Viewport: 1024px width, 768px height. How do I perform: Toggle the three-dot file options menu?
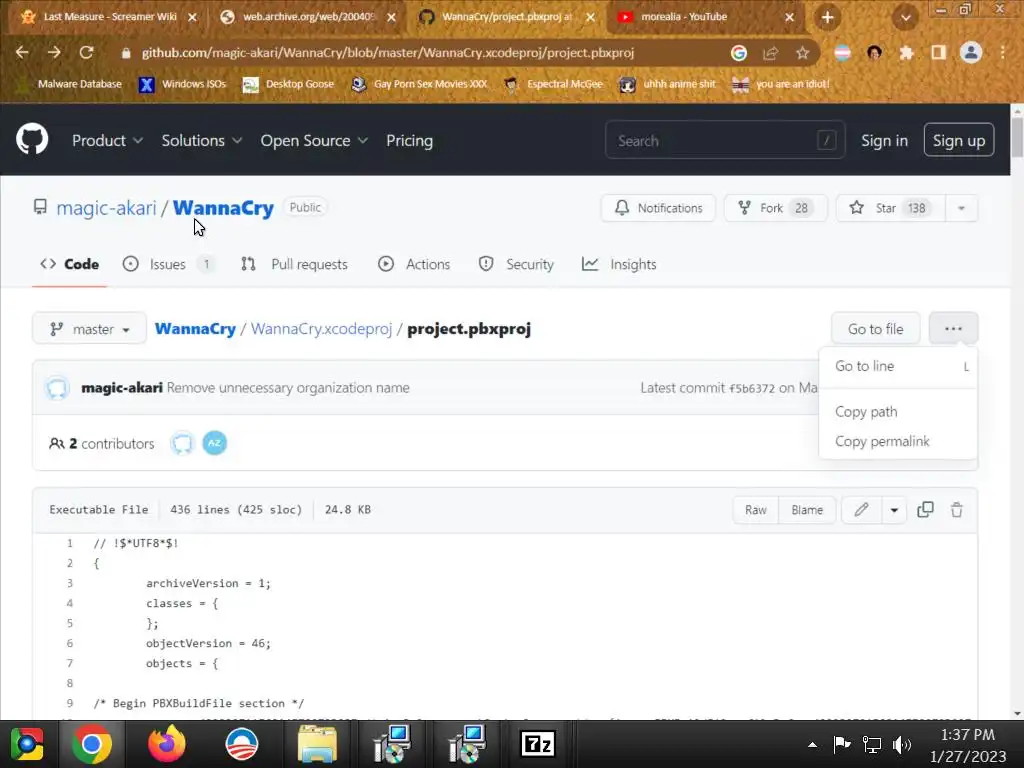(x=953, y=328)
